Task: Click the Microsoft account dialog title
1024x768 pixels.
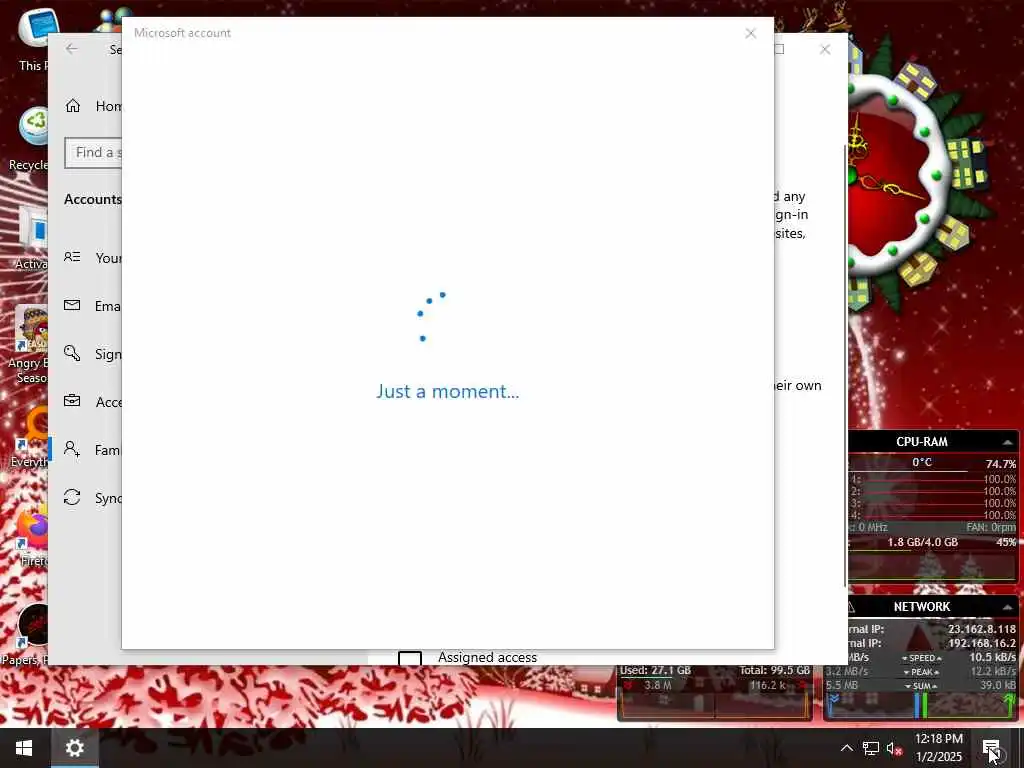Action: (x=182, y=33)
